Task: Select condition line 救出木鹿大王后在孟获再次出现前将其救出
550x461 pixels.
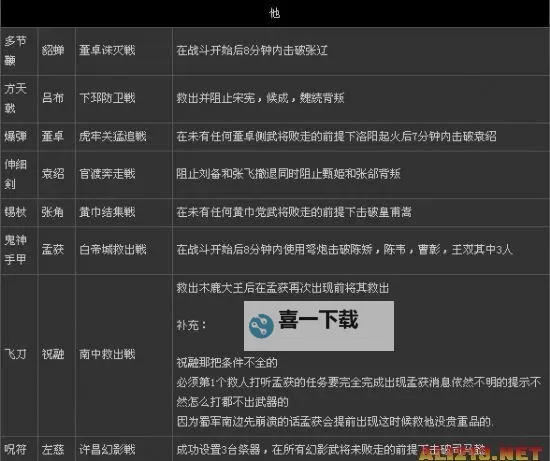Action: click(283, 288)
